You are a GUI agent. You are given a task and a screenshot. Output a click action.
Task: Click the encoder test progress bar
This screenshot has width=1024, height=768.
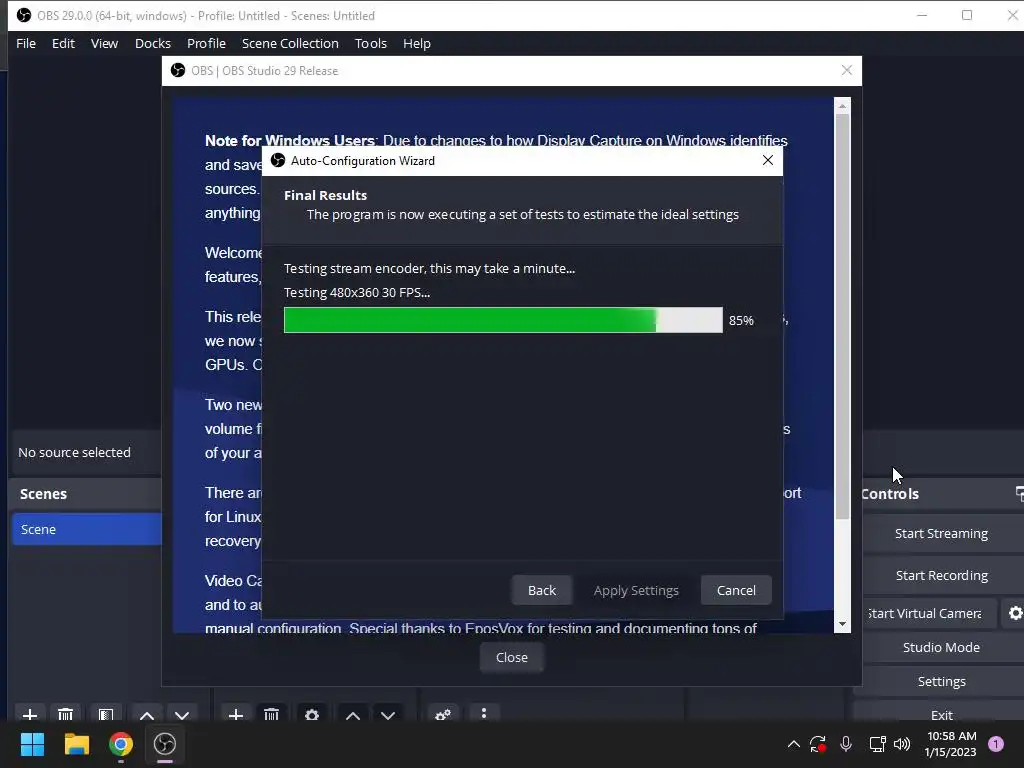point(504,320)
